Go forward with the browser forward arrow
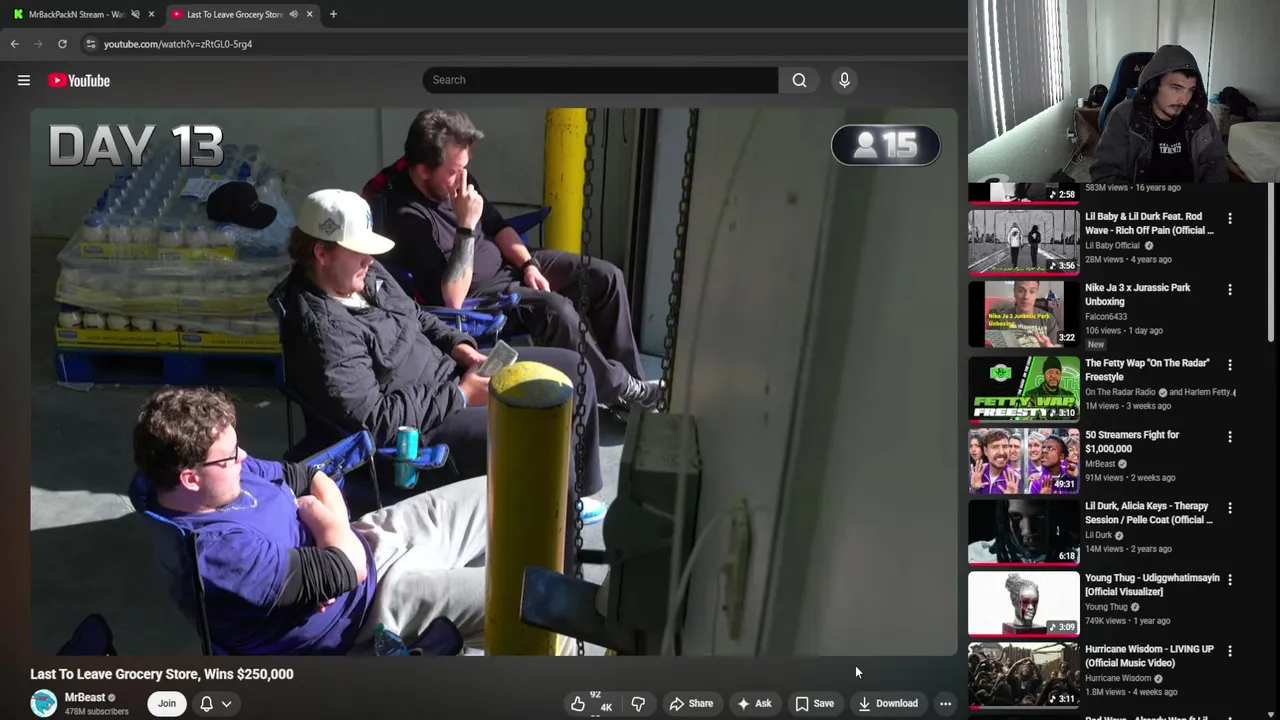This screenshot has width=1280, height=720. click(x=38, y=44)
